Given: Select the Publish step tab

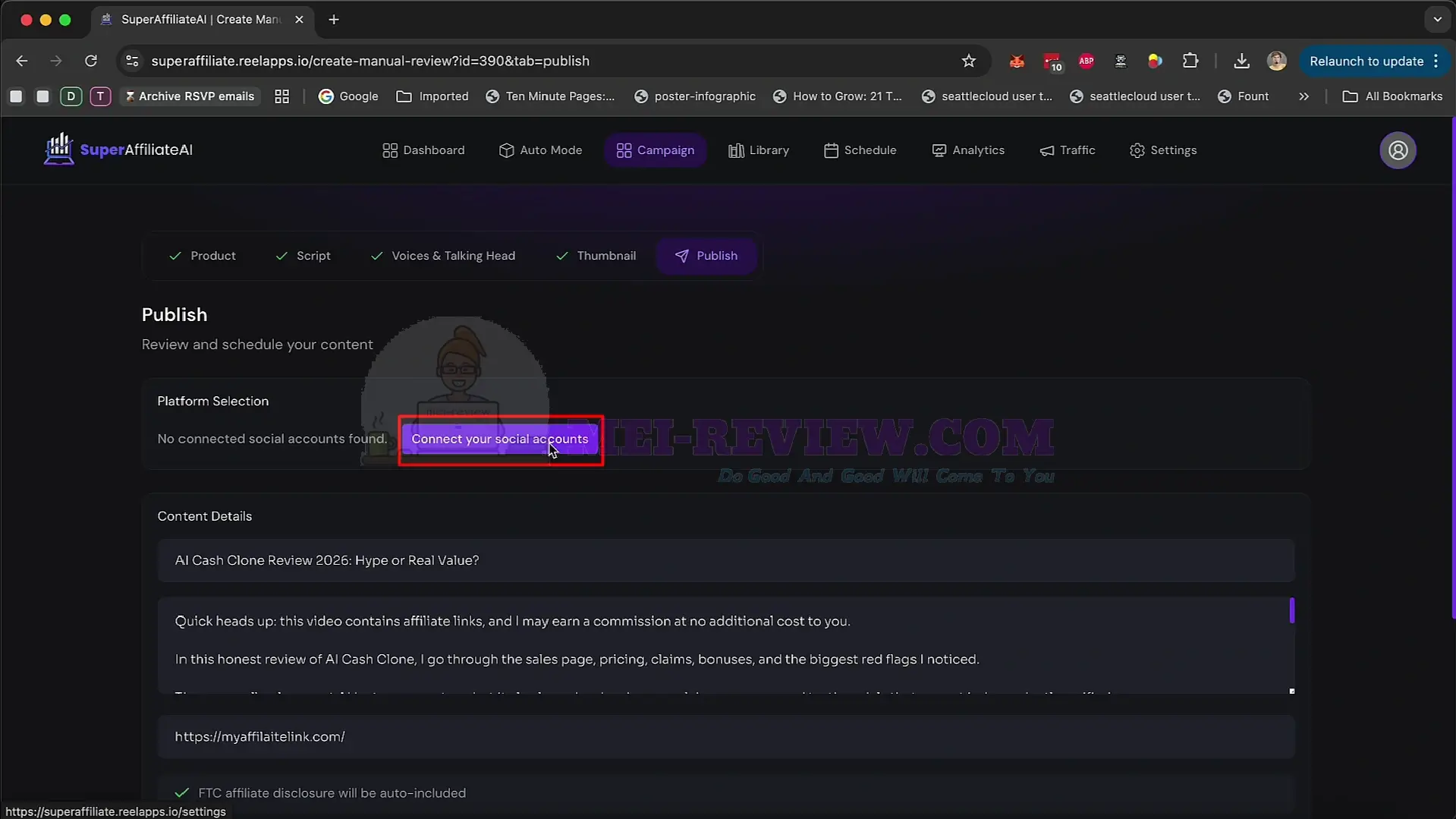Looking at the screenshot, I should 706,256.
